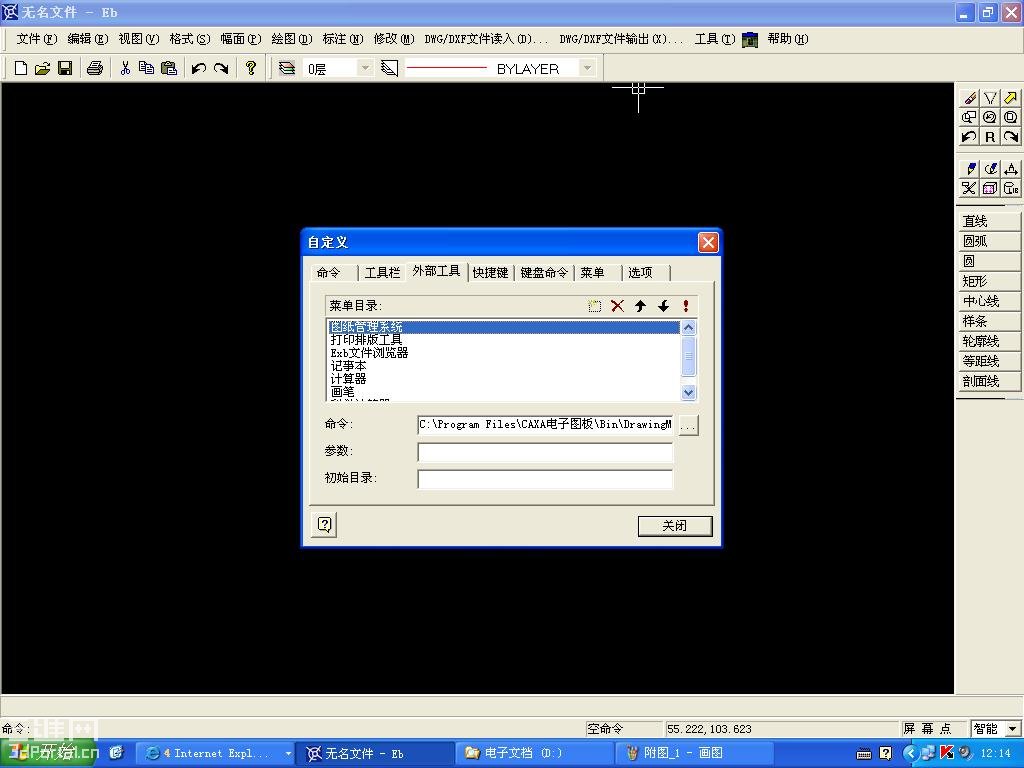Click the 参数 input field

(545, 452)
